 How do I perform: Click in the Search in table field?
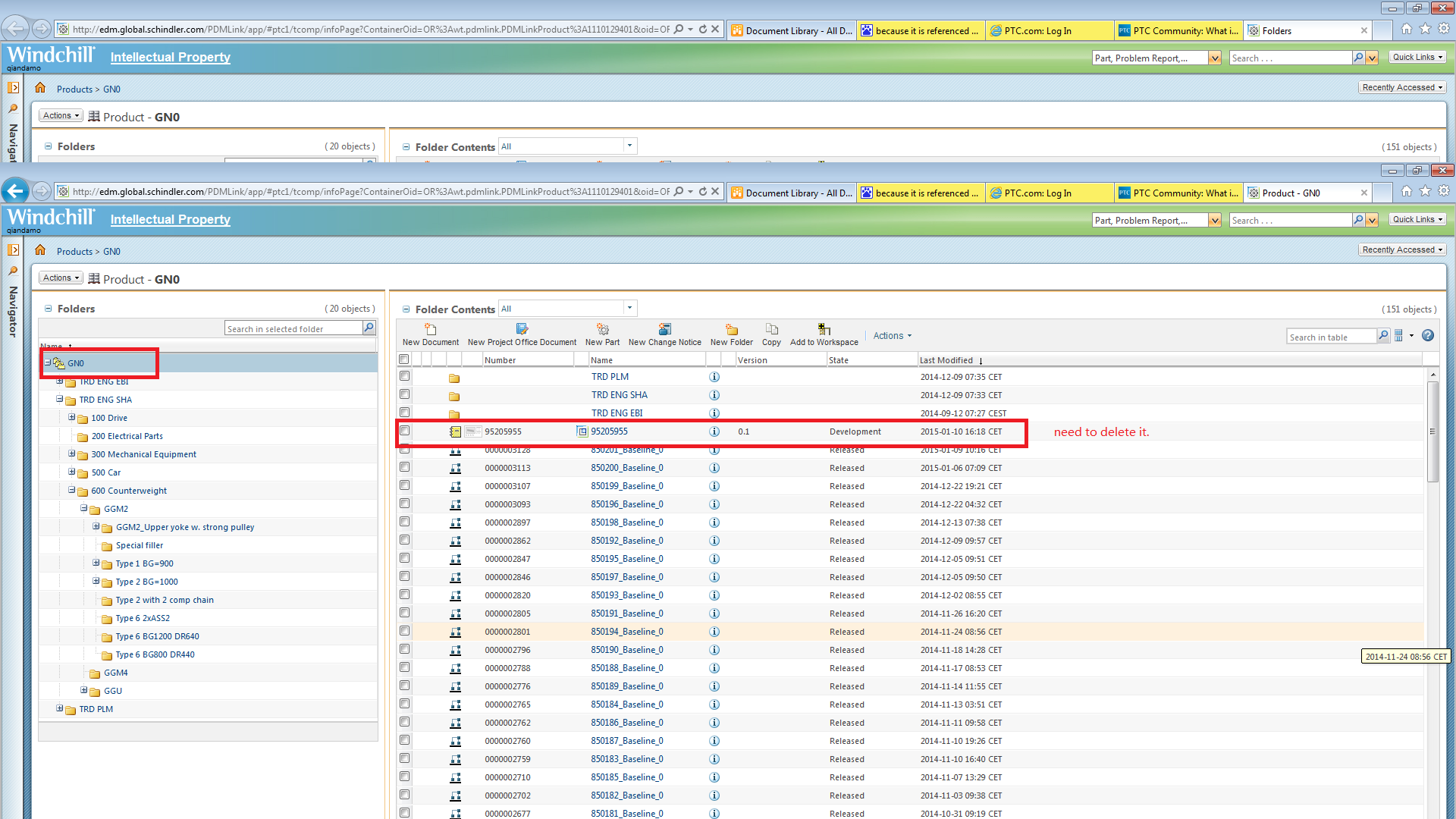1330,337
